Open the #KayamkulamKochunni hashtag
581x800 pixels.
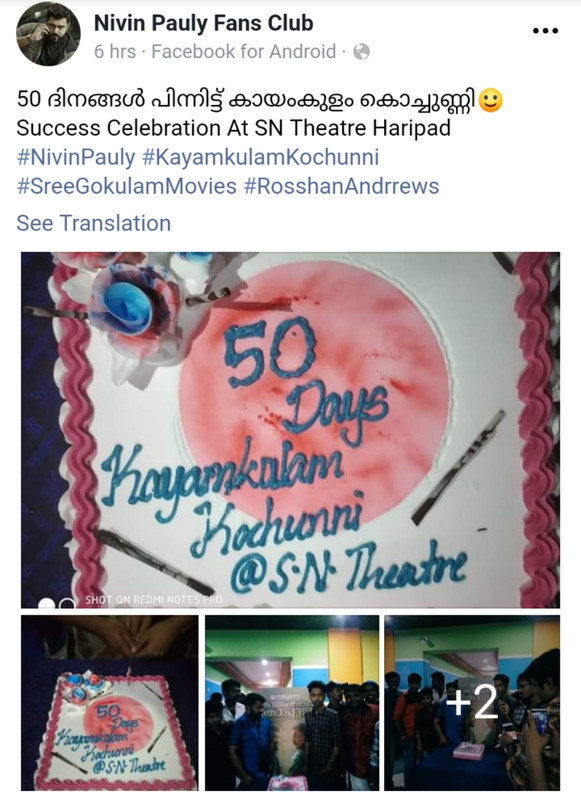pyautogui.click(x=261, y=158)
